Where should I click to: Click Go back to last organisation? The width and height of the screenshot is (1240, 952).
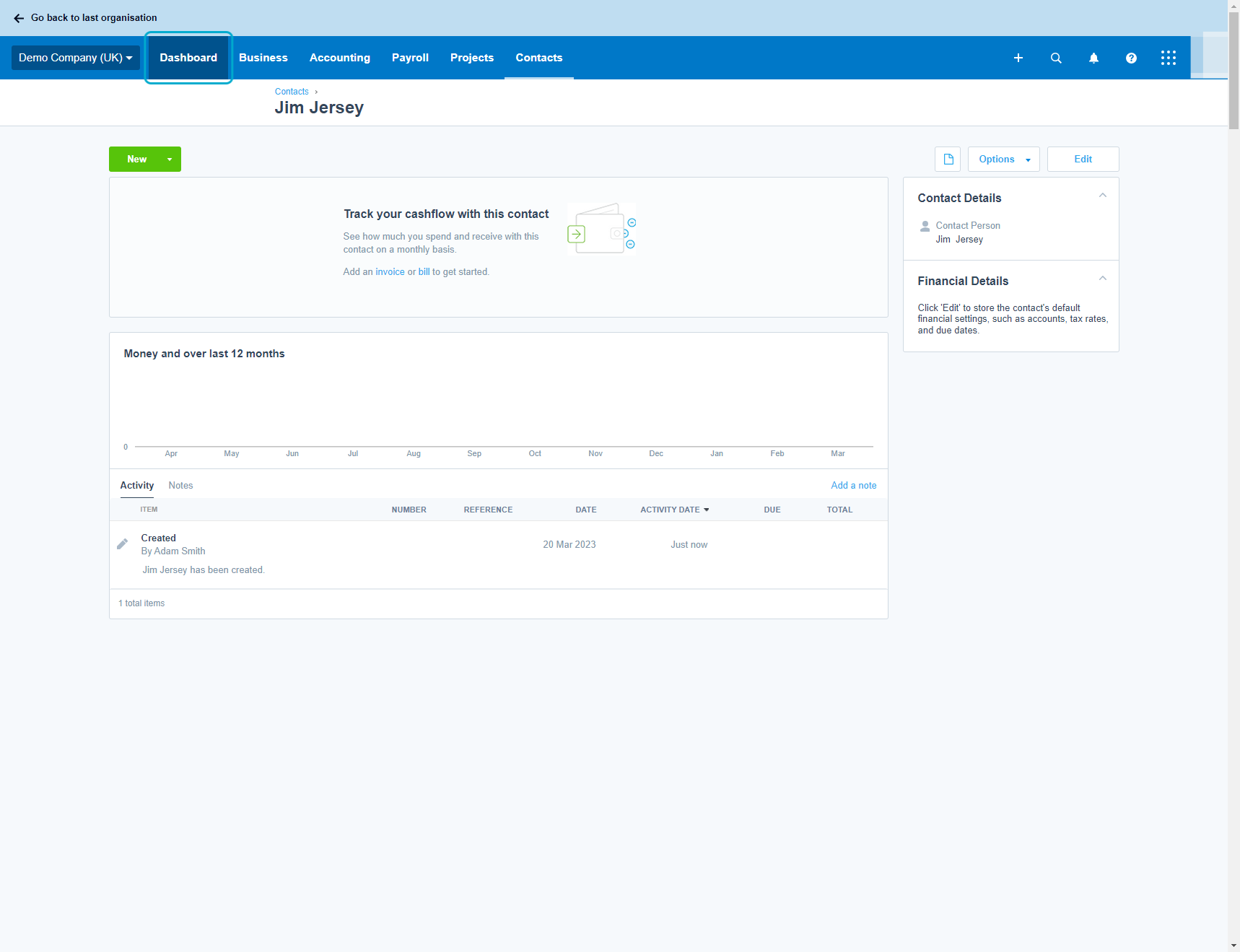coord(94,18)
